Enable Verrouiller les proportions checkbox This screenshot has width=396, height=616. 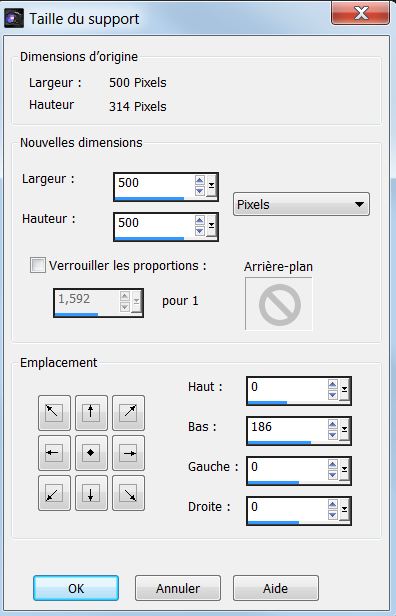38,265
